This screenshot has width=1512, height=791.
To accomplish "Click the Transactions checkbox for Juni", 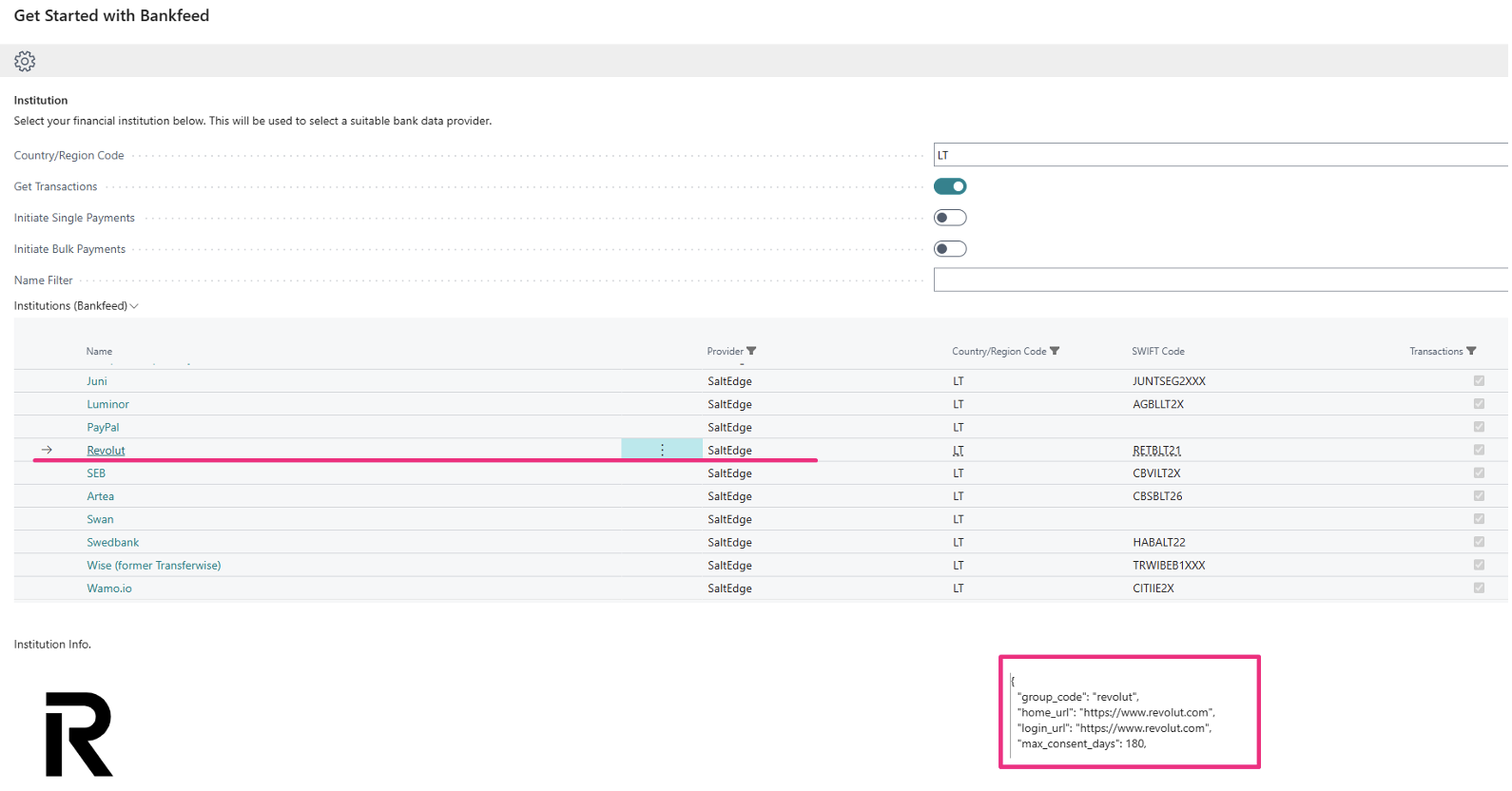I will click(1479, 381).
